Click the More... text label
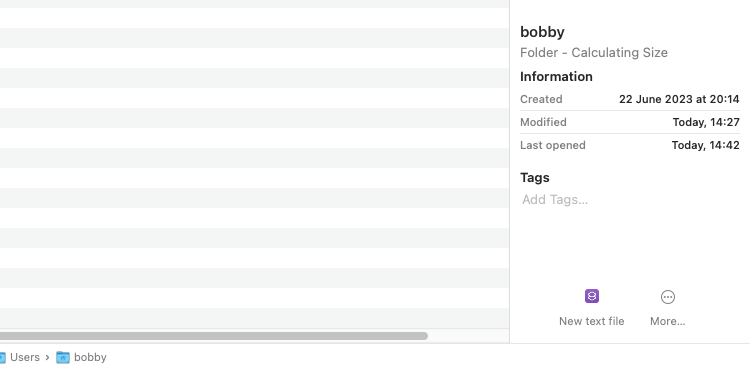The width and height of the screenshot is (750, 371). (668, 321)
